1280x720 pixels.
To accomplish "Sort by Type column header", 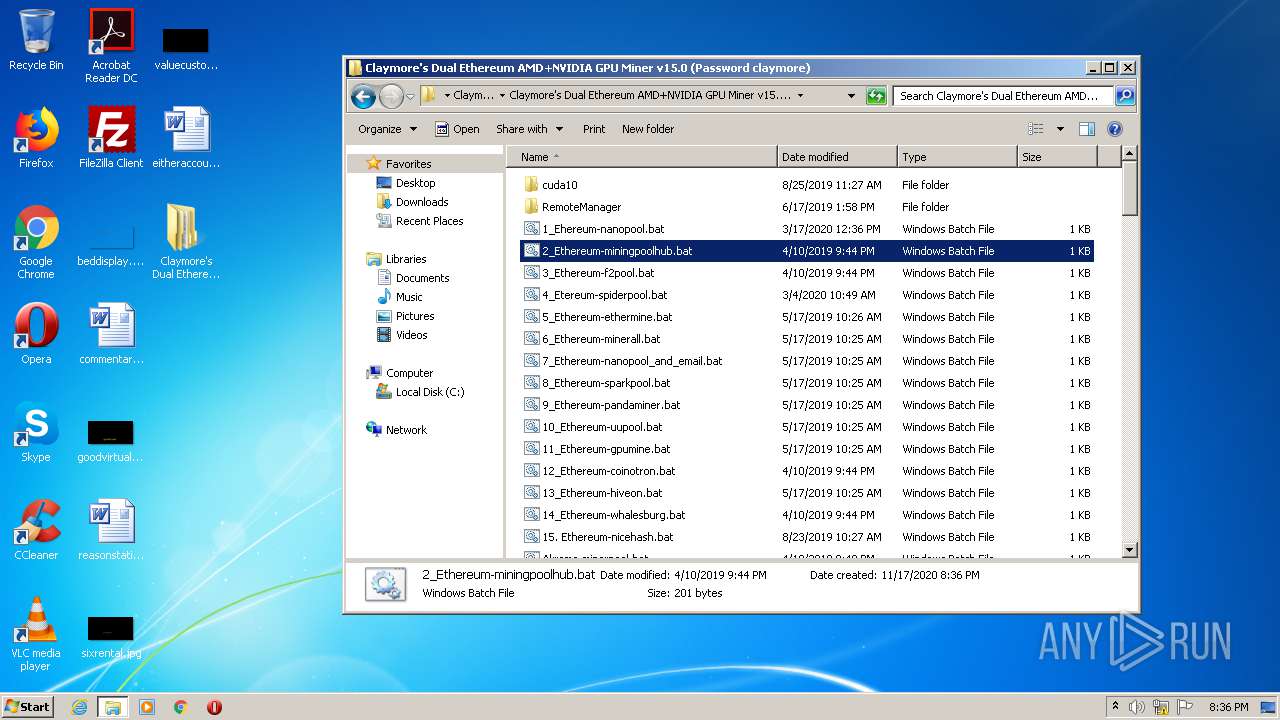I will pos(957,157).
